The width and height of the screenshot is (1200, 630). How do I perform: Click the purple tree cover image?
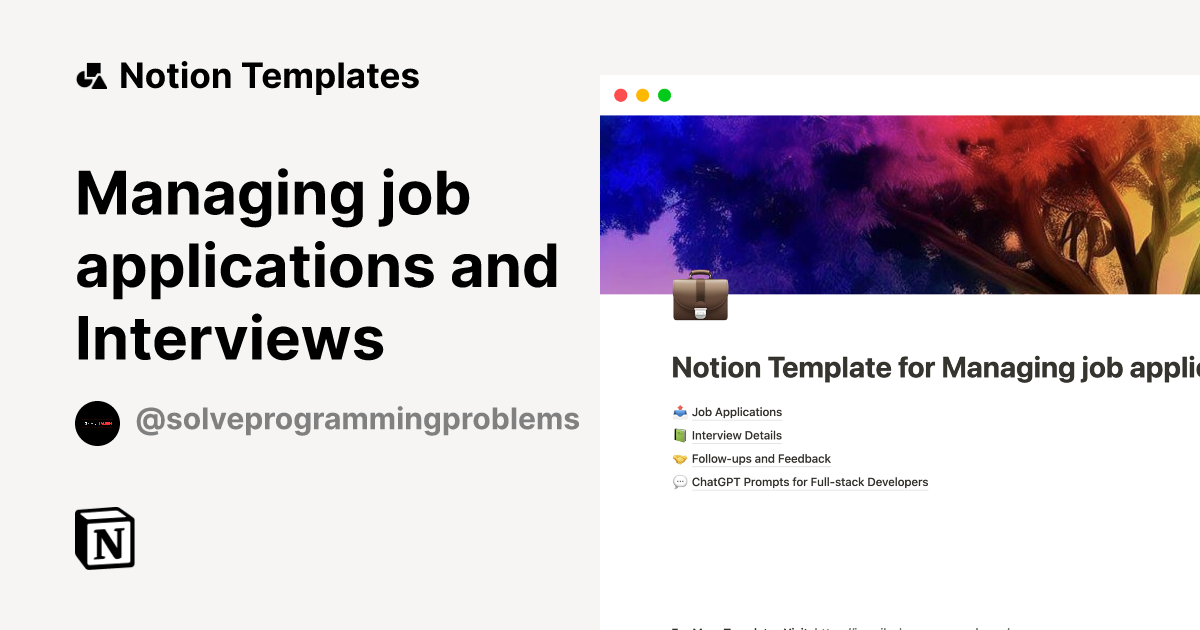(x=900, y=200)
